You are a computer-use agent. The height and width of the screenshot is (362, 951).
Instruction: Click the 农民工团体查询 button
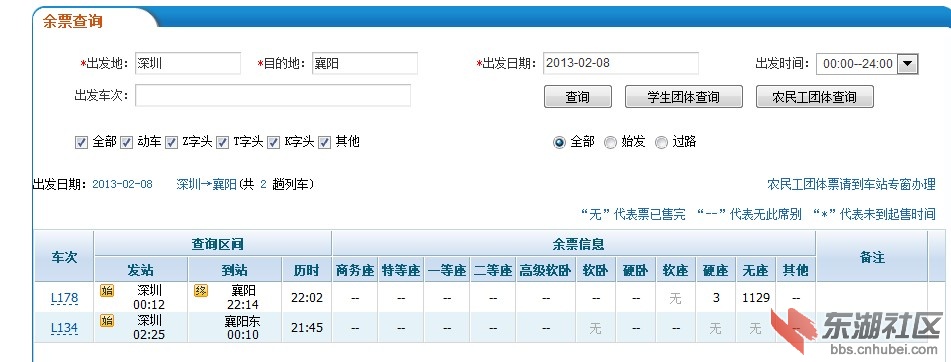tap(815, 97)
